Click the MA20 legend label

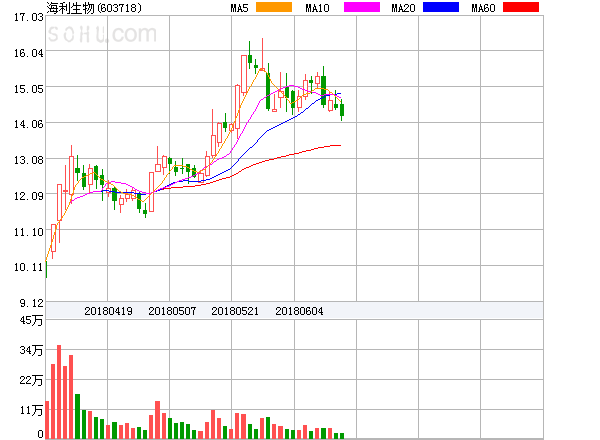403,8
